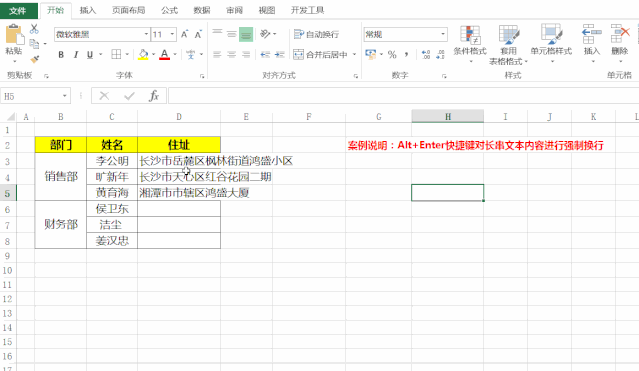Decrease decimal places
Image resolution: width=639 pixels, height=371 pixels.
(x=440, y=54)
